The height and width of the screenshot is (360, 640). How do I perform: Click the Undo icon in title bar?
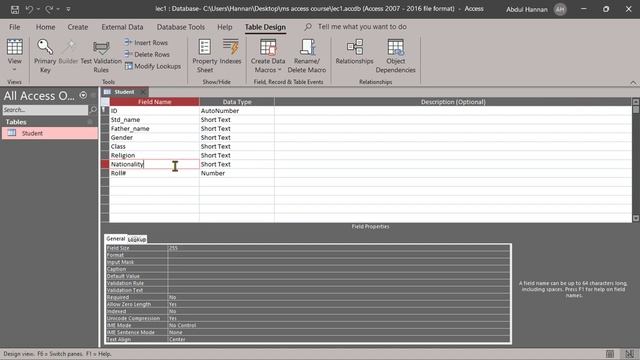[x=29, y=9]
